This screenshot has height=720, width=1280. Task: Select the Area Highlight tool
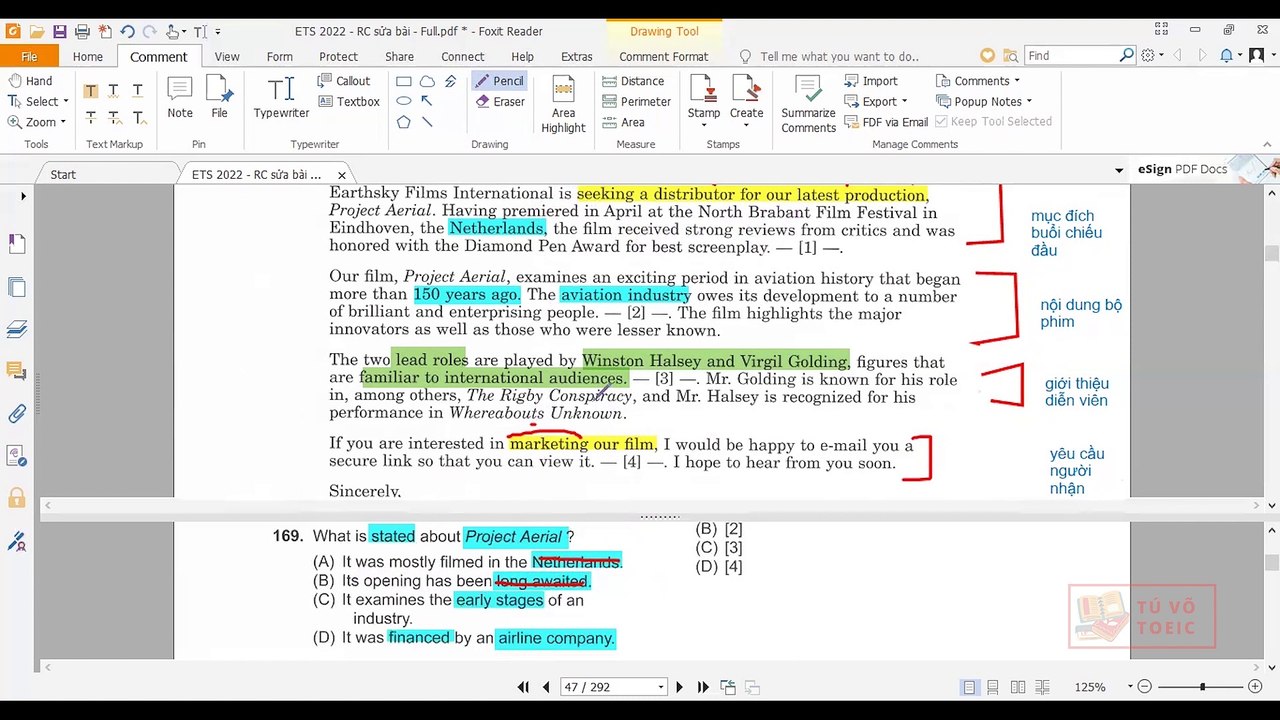(x=563, y=103)
